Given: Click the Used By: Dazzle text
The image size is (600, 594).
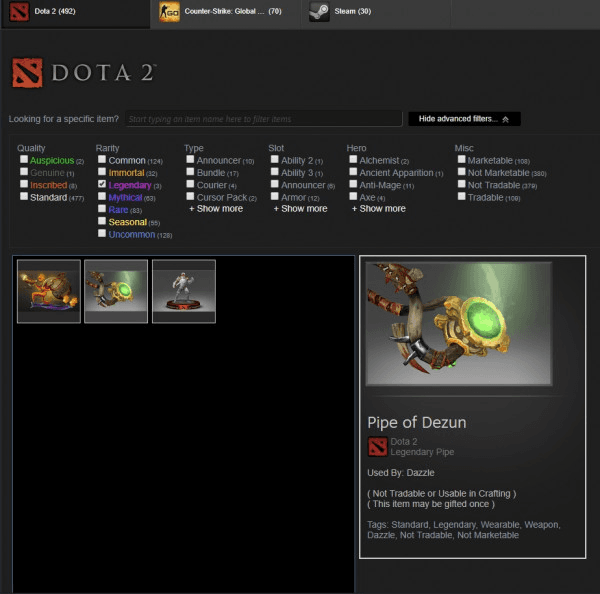Looking at the screenshot, I should [x=401, y=473].
